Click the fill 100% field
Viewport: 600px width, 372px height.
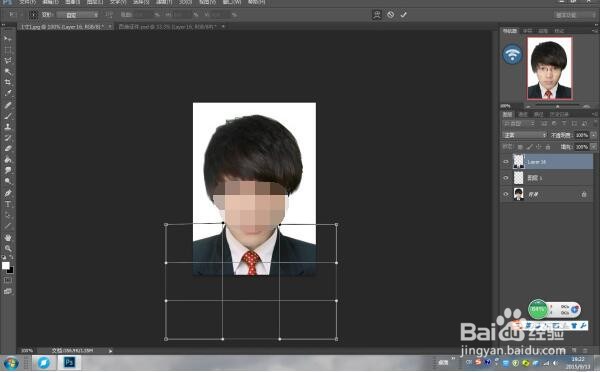(582, 147)
